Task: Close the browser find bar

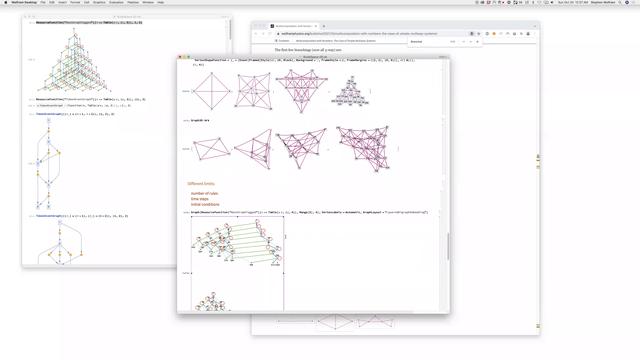Action: pos(478,42)
